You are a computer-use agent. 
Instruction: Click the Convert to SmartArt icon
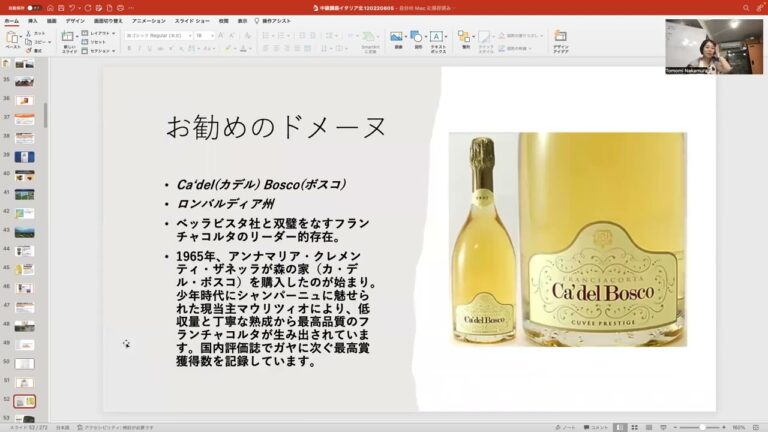point(370,37)
